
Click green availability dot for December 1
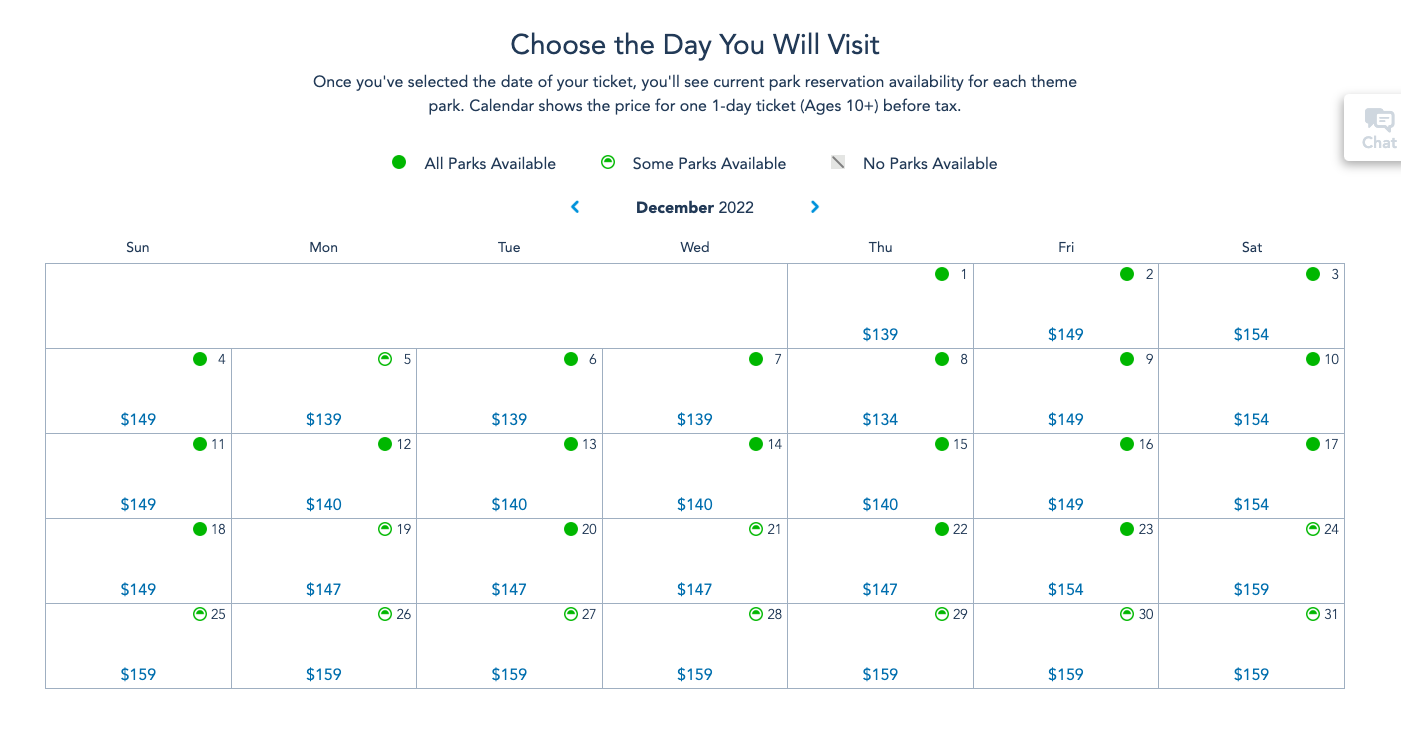click(x=942, y=274)
